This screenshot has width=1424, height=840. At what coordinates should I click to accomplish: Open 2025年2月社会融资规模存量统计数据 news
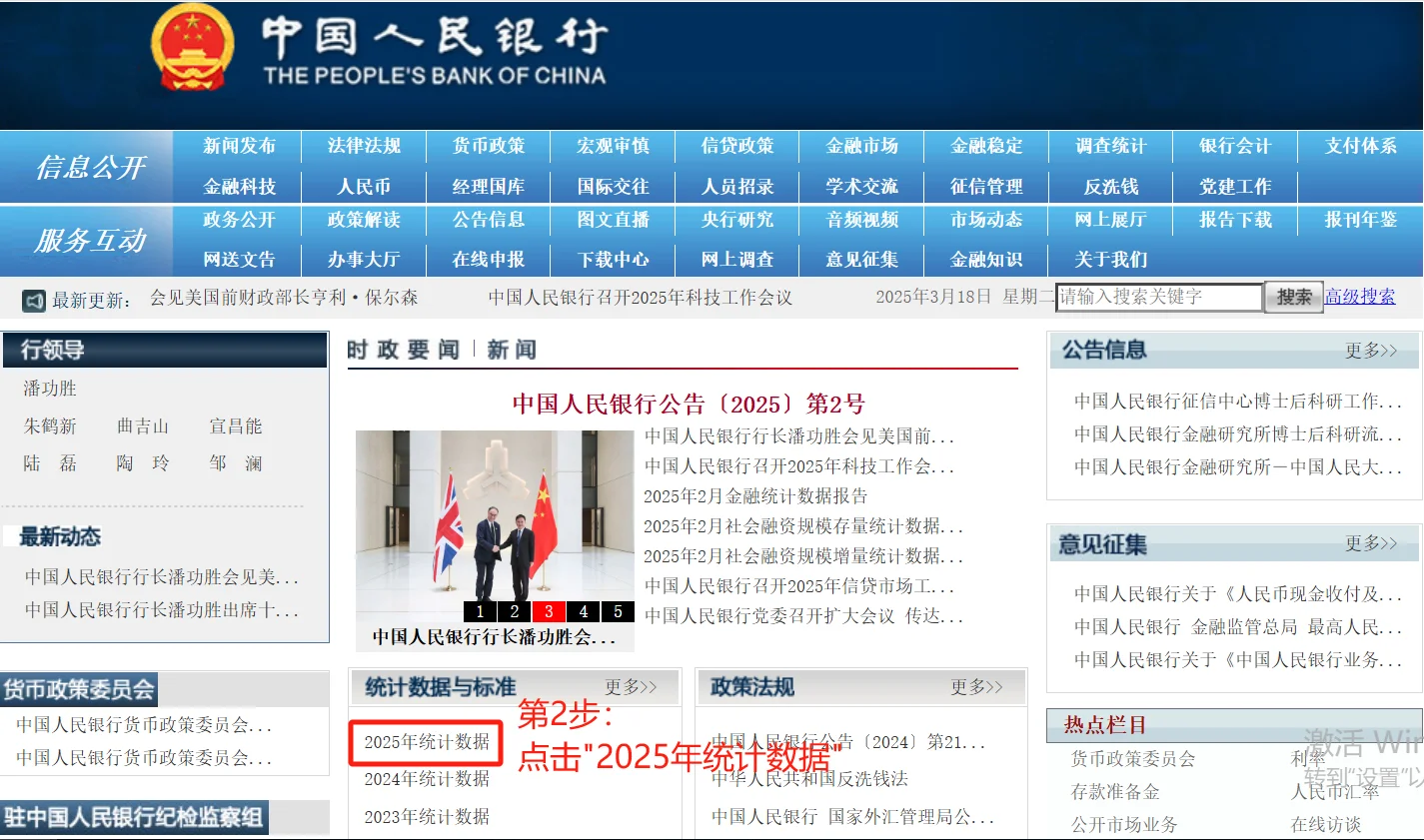[x=803, y=526]
